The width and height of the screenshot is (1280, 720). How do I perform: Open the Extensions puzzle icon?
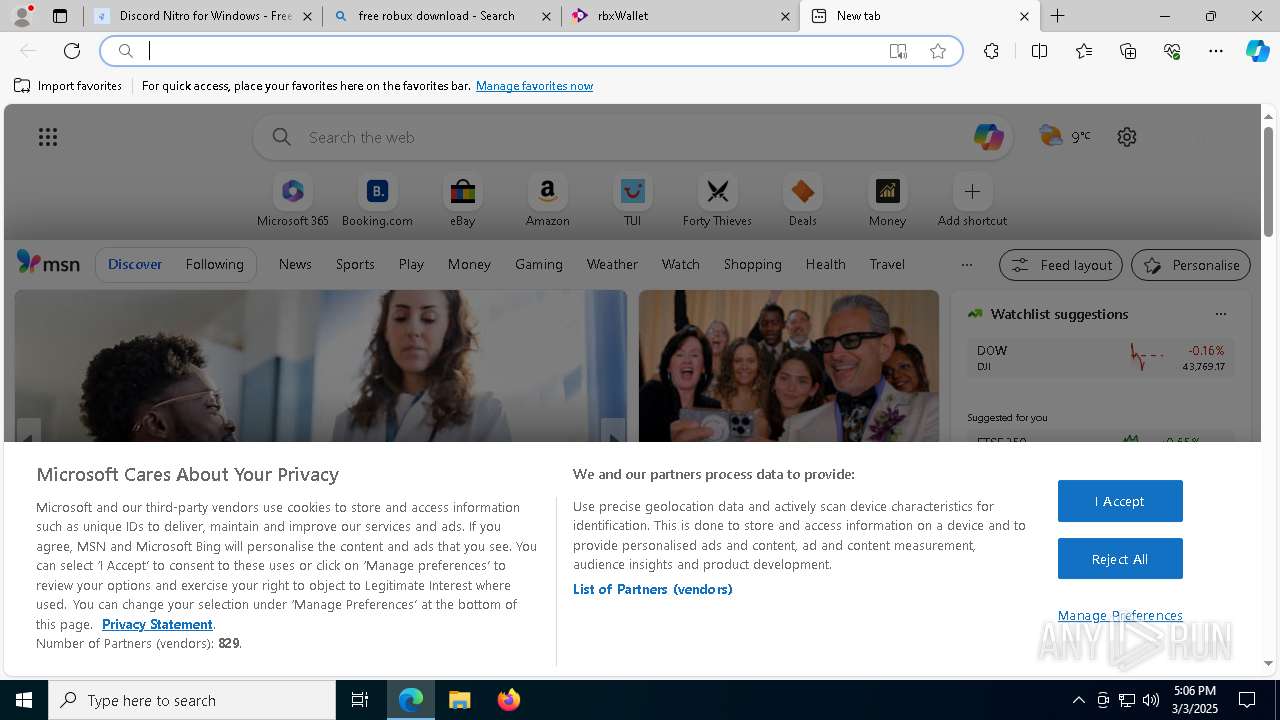pyautogui.click(x=991, y=51)
